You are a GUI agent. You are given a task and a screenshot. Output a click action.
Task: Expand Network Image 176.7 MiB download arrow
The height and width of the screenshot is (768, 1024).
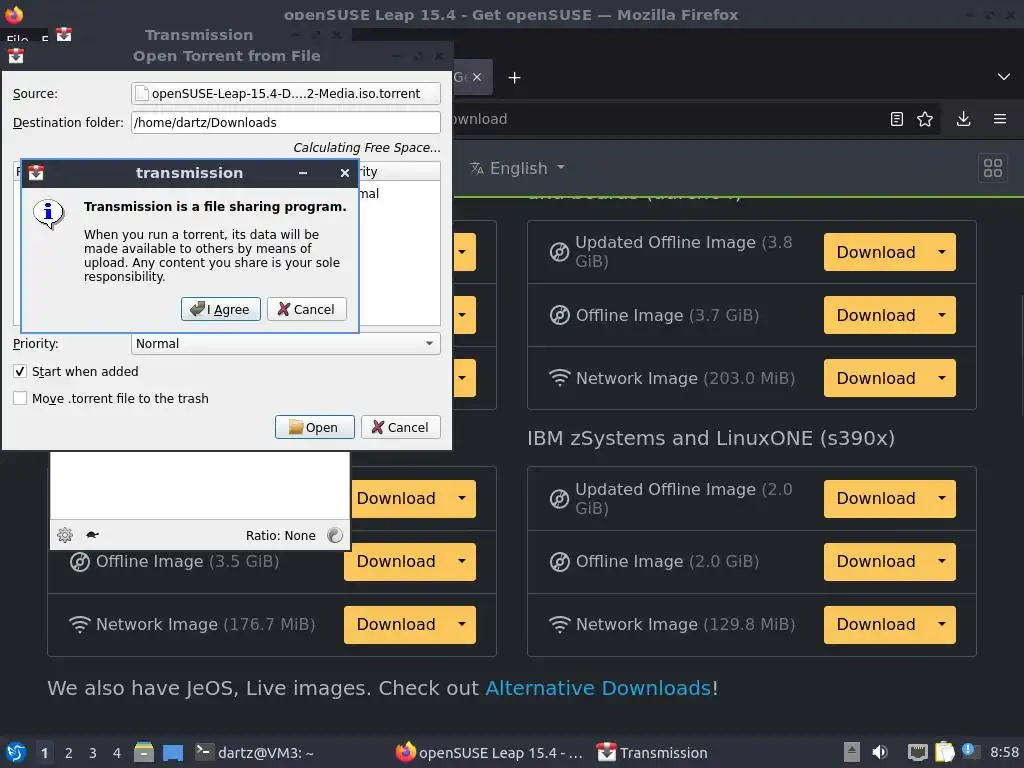(x=462, y=624)
